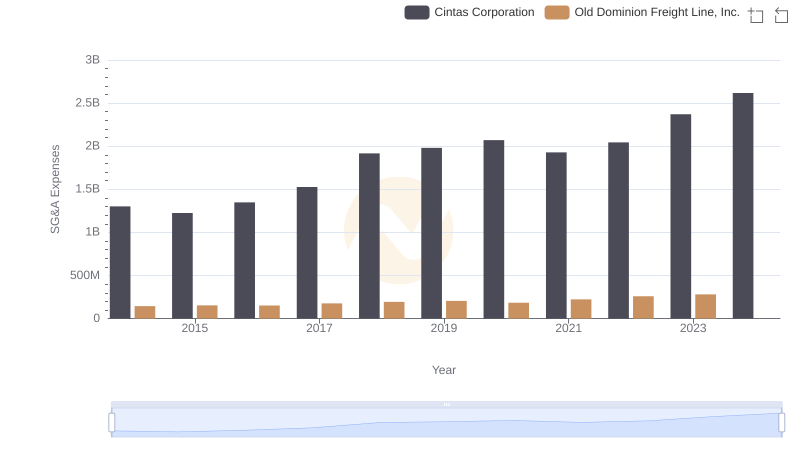The width and height of the screenshot is (800, 461).
Task: Click the orange Old Dominion legend swatch
Action: 557,12
